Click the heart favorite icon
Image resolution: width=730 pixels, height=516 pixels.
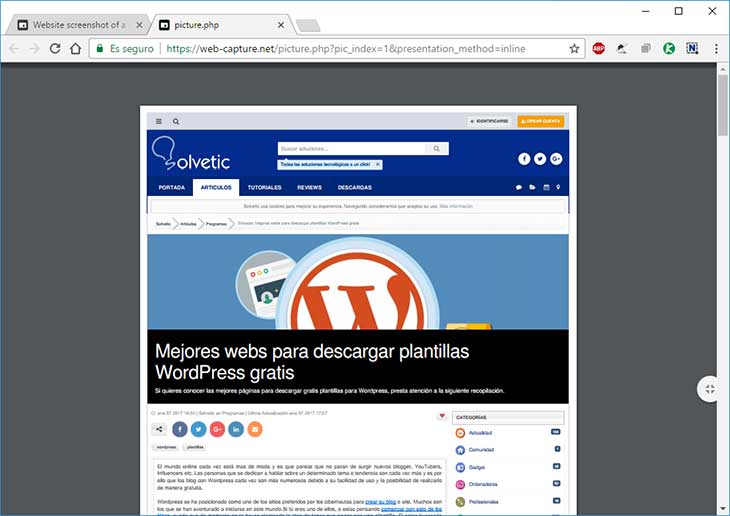442,415
